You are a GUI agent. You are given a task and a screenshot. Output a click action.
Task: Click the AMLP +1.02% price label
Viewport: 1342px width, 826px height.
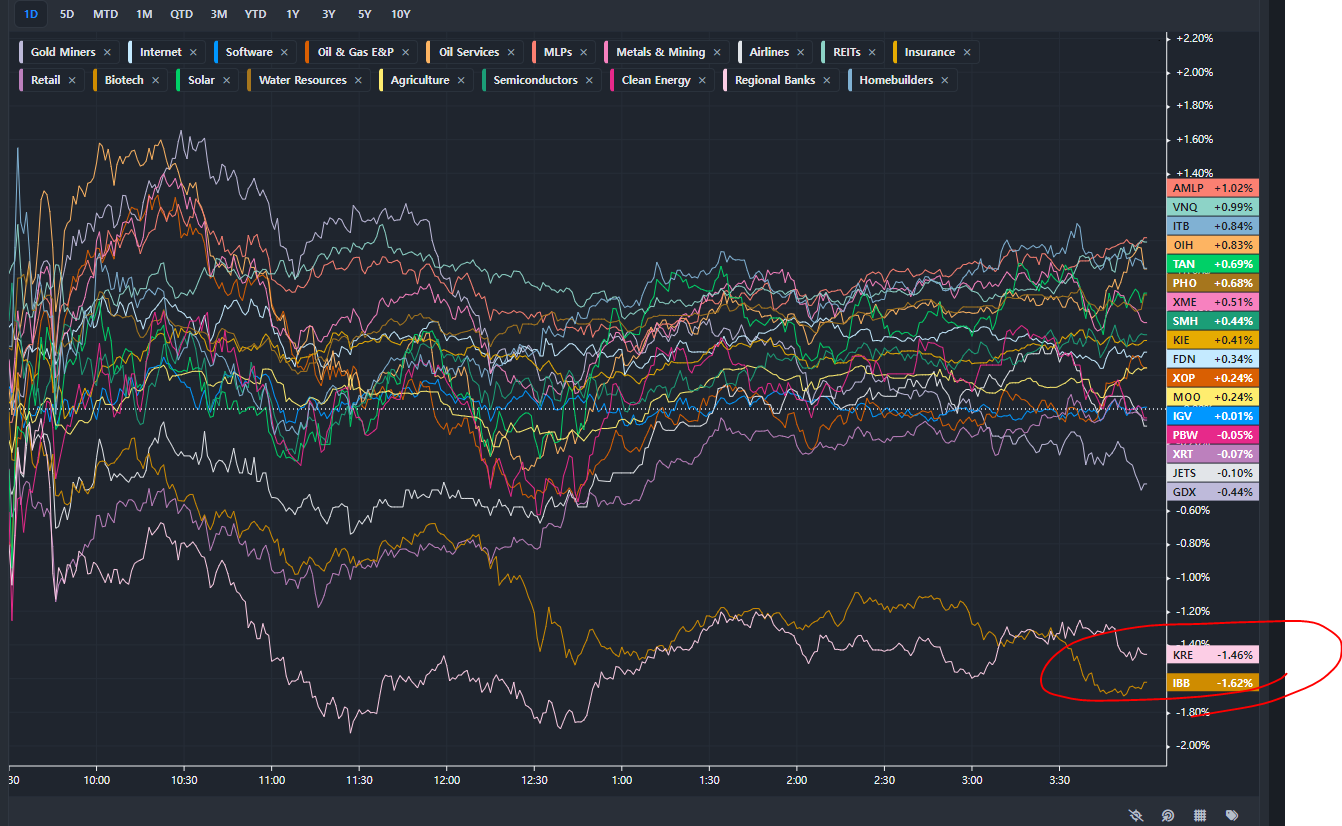pos(1213,188)
